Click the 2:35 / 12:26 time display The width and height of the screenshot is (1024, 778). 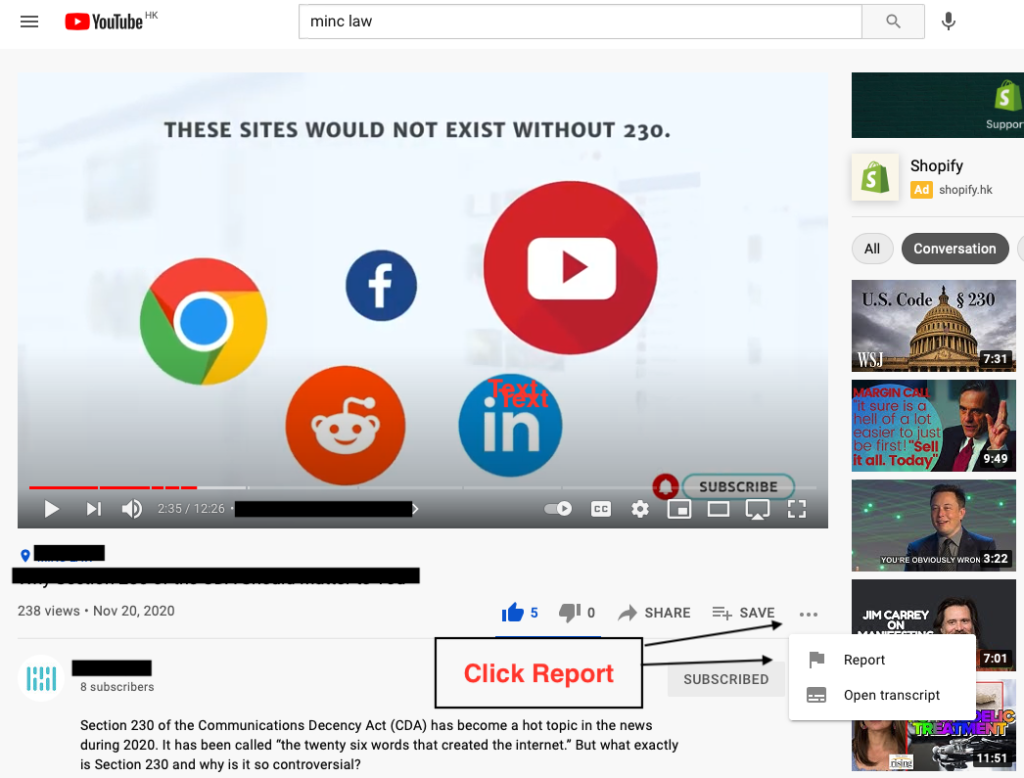click(x=191, y=509)
